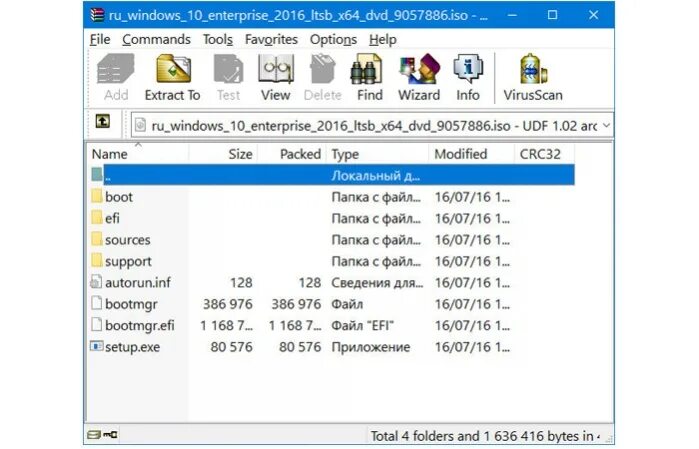The width and height of the screenshot is (699, 449).
Task: Sort by Type column header
Action: 378,154
